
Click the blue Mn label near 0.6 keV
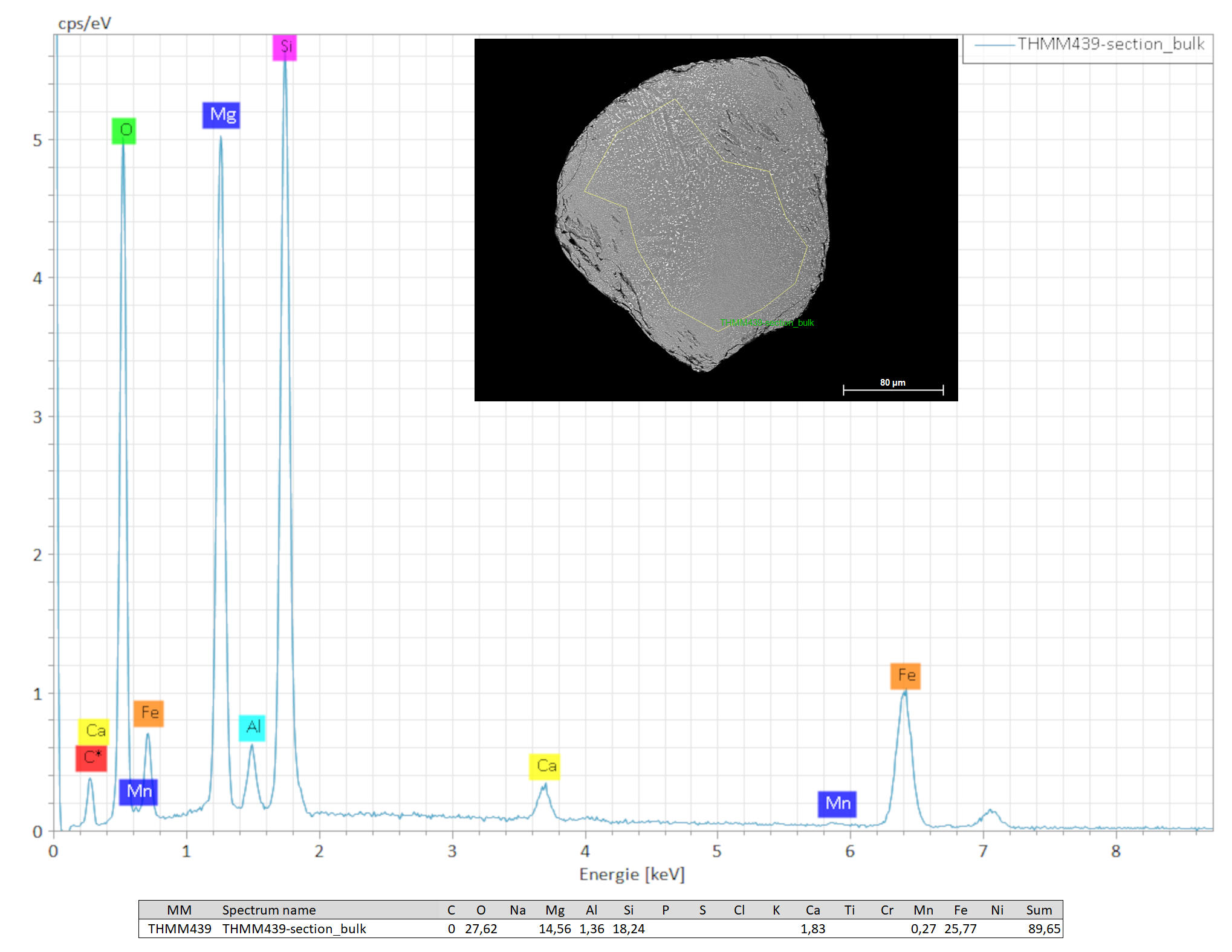click(138, 792)
